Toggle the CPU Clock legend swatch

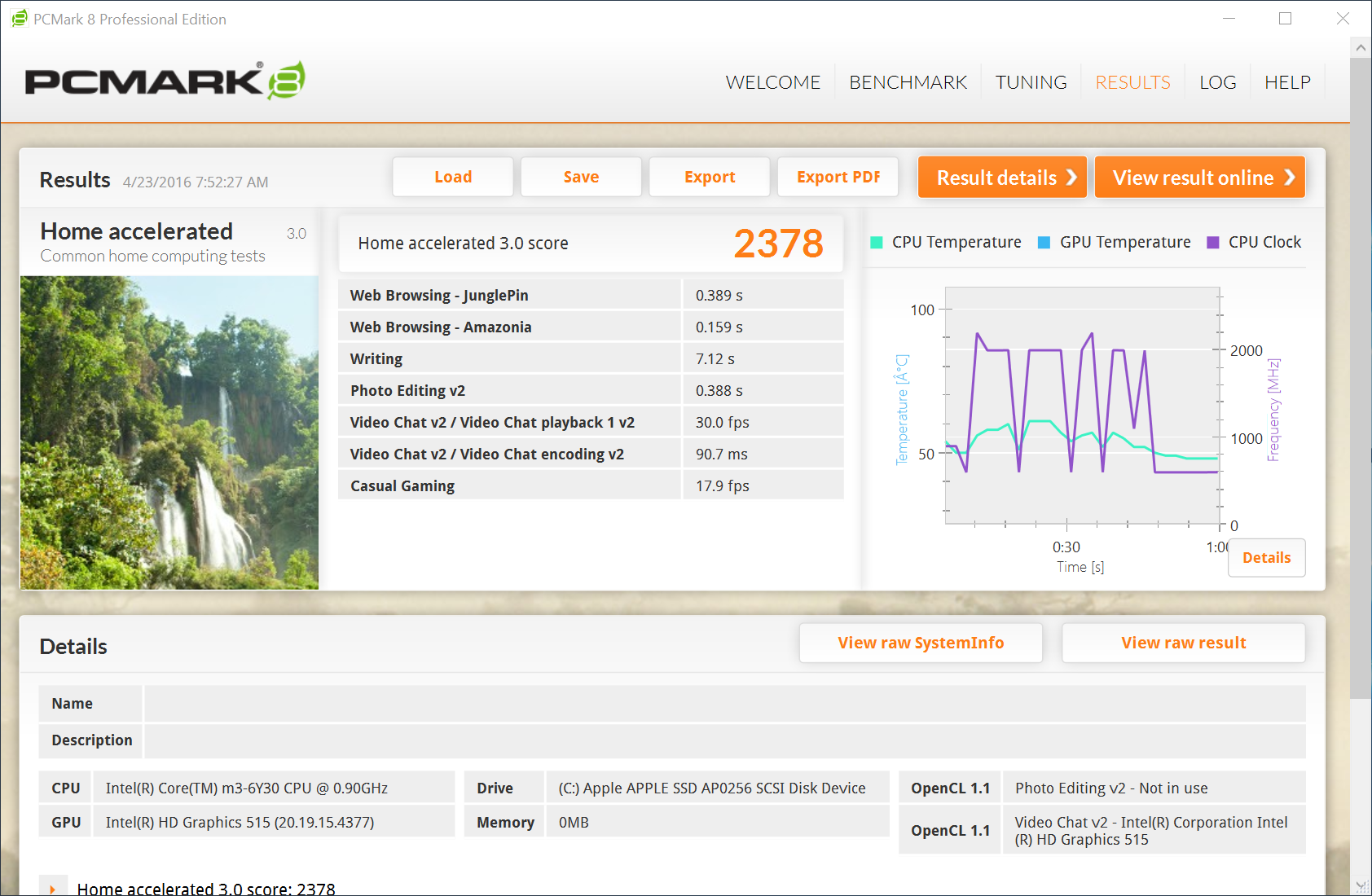[1213, 242]
